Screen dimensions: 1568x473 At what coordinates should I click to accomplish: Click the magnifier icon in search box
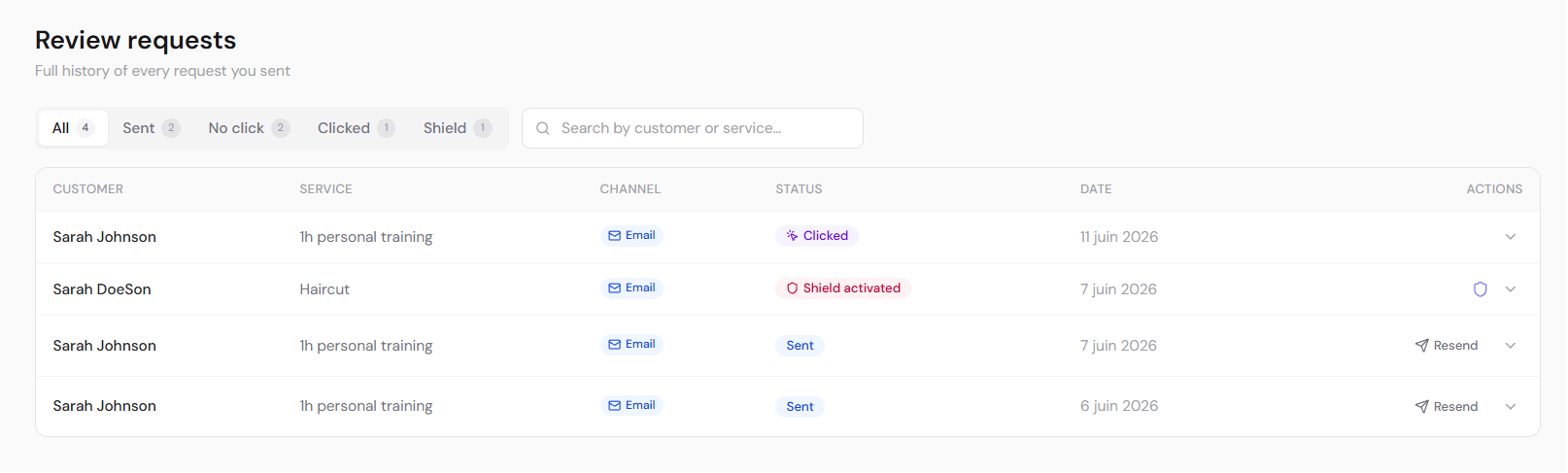[543, 128]
